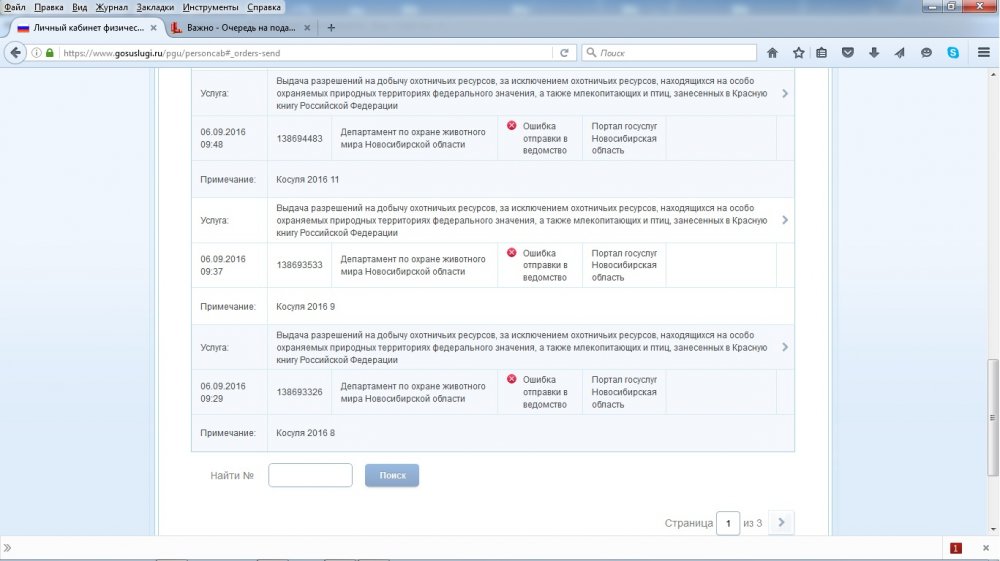Go to the Firefox home page icon
This screenshot has width=1000, height=561.
click(x=772, y=53)
